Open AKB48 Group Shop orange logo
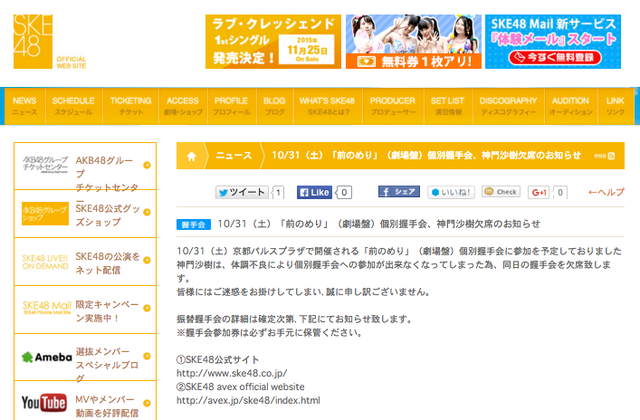The height and width of the screenshot is (420, 640). [x=45, y=213]
